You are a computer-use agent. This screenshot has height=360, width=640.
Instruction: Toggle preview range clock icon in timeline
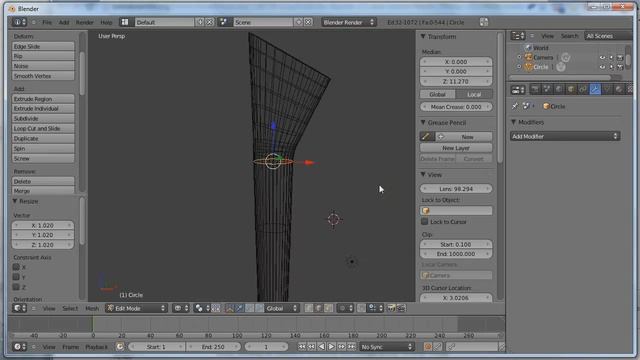pos(120,347)
